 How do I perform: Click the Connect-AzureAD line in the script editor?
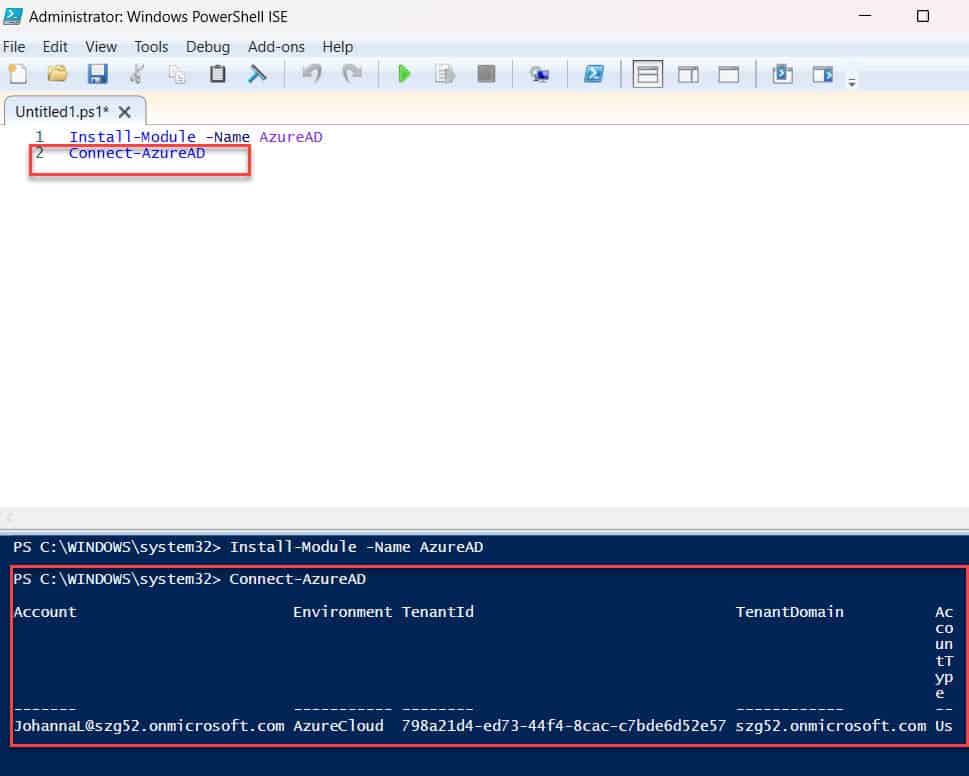click(137, 153)
